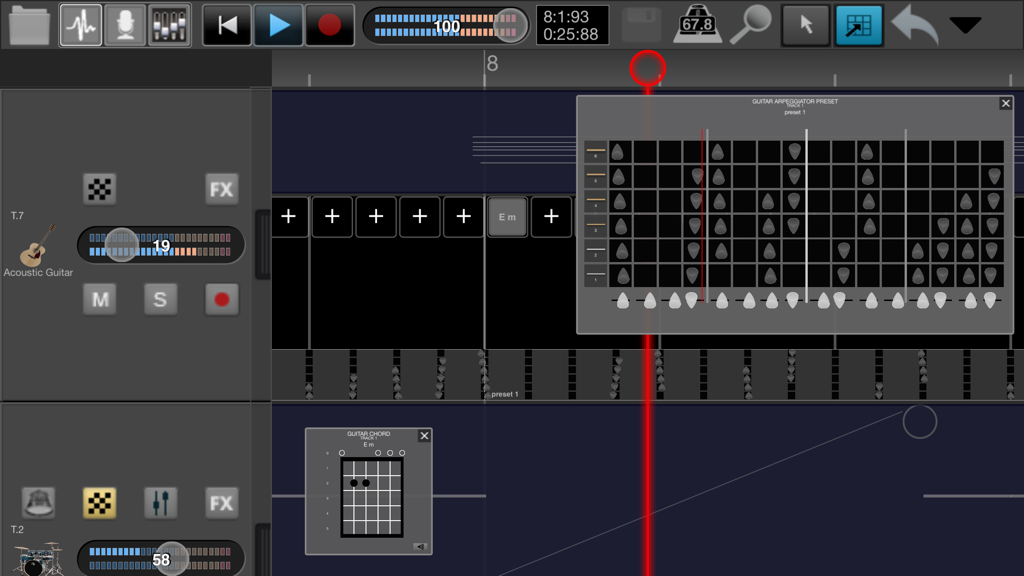Select the magnifier zoom tool
The height and width of the screenshot is (576, 1024).
pyautogui.click(x=751, y=24)
